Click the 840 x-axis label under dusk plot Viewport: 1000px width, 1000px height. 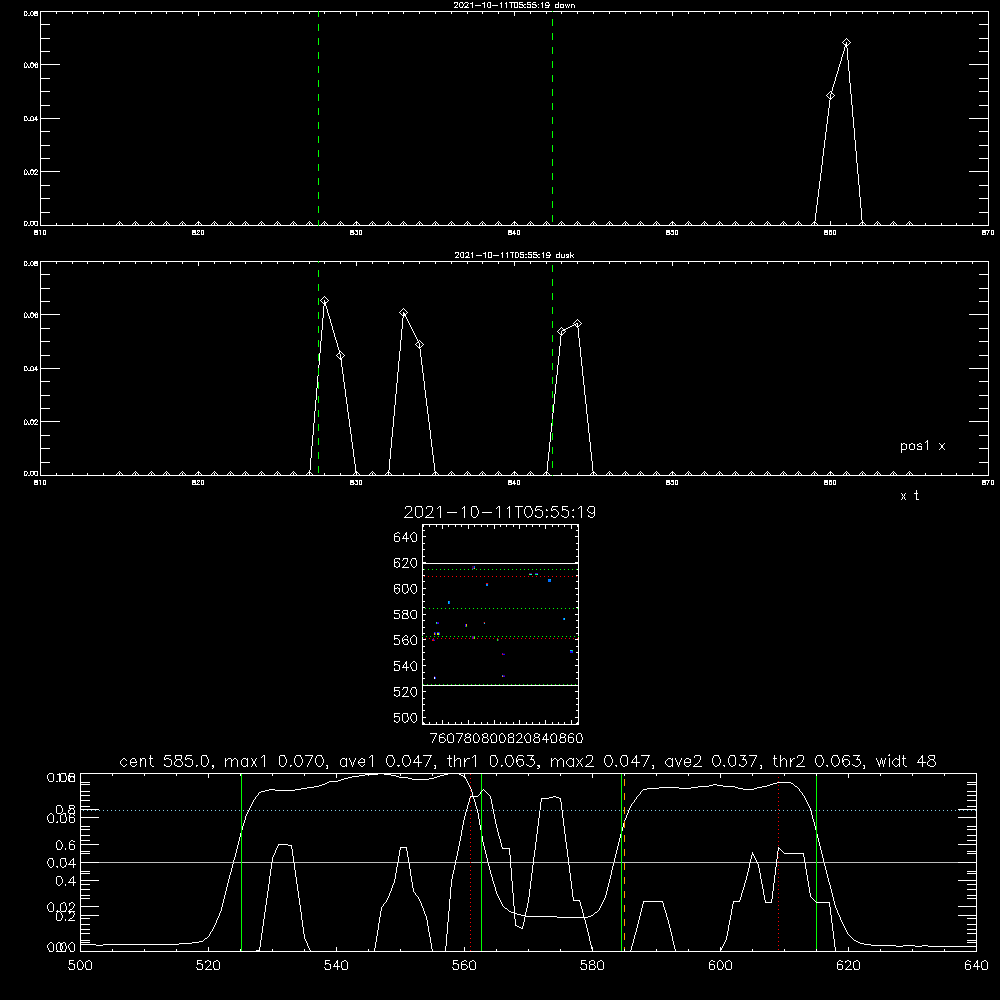[x=514, y=483]
